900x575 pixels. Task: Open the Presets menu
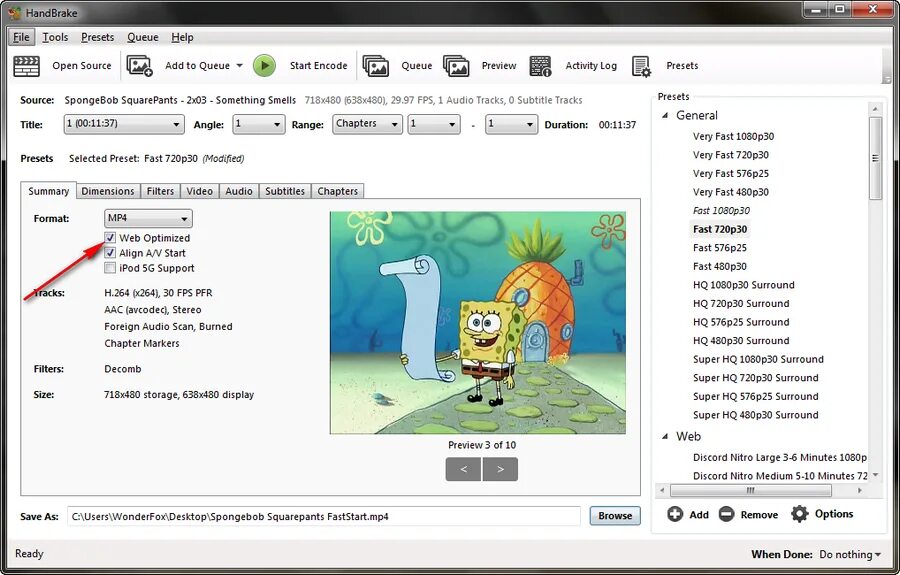[98, 37]
